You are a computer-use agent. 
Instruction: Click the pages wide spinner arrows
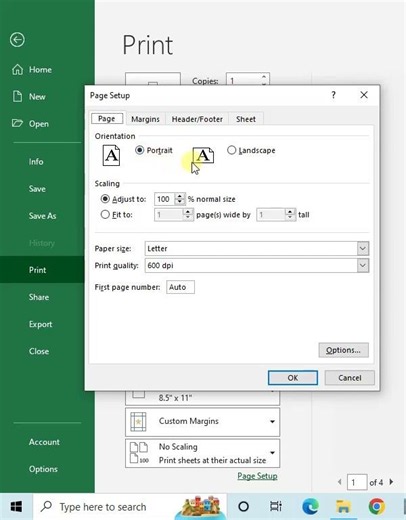188,215
